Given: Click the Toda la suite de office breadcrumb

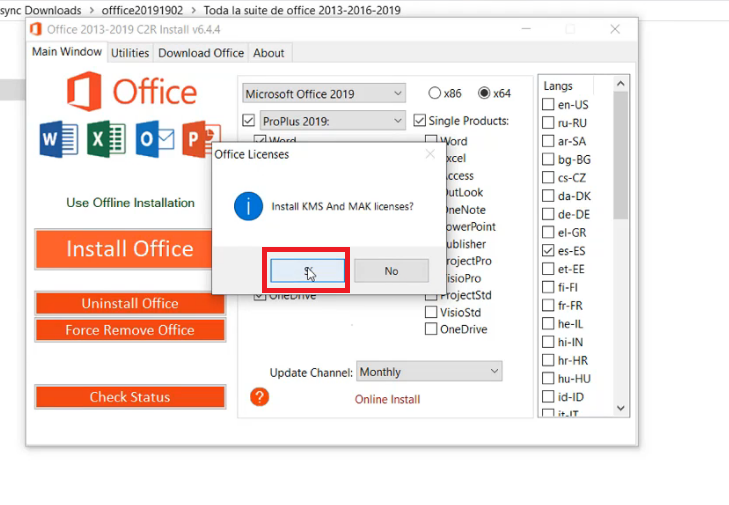Looking at the screenshot, I should click(302, 10).
